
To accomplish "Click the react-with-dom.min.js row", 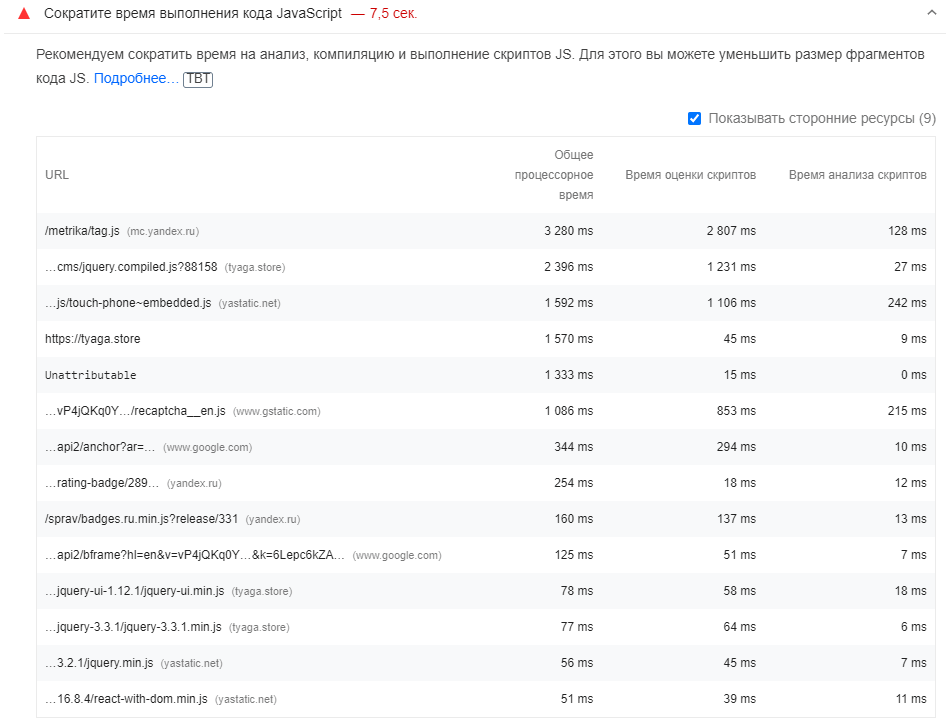I will point(120,699).
